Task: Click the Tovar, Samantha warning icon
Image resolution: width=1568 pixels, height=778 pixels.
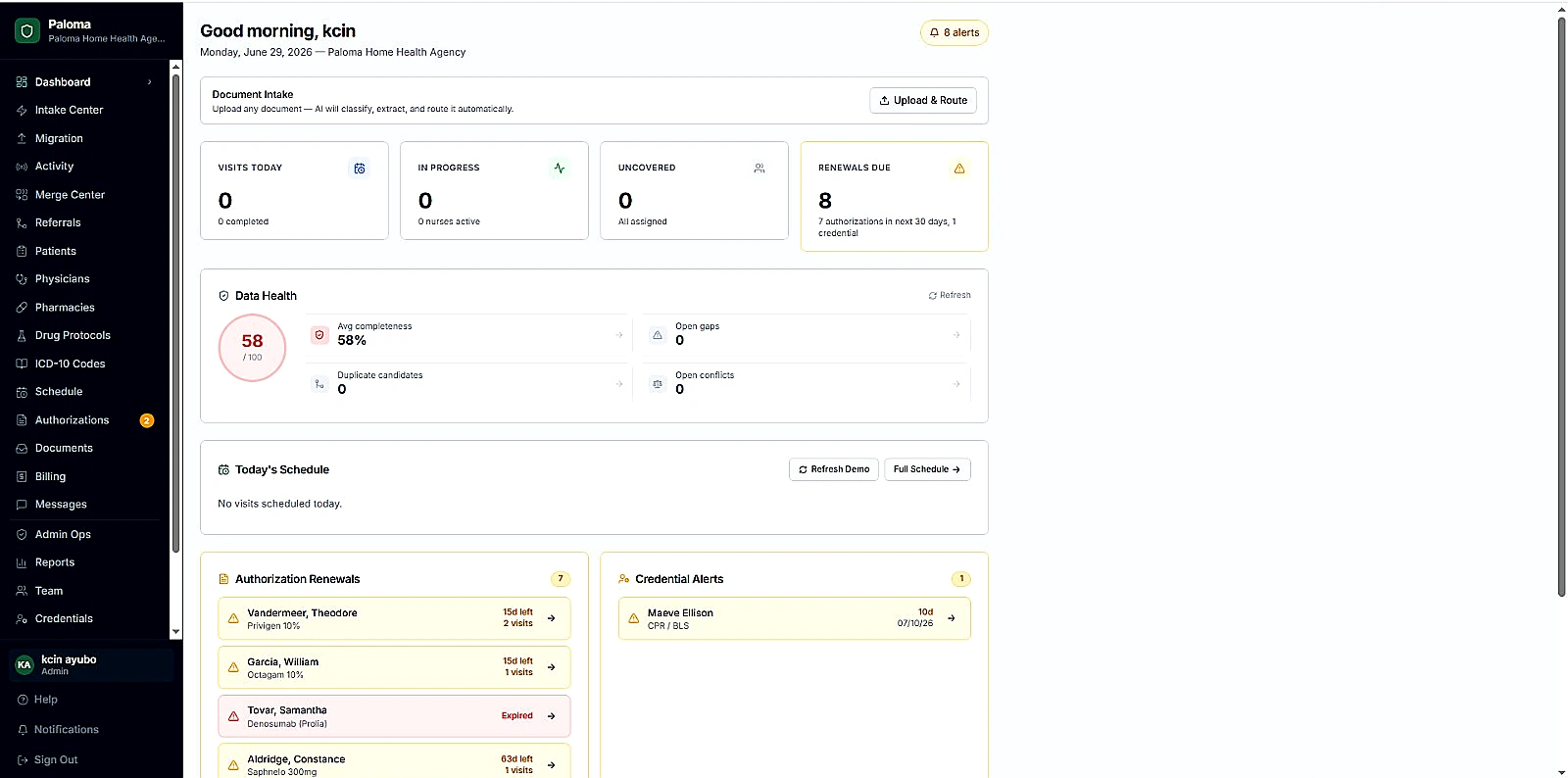Action: coord(233,716)
